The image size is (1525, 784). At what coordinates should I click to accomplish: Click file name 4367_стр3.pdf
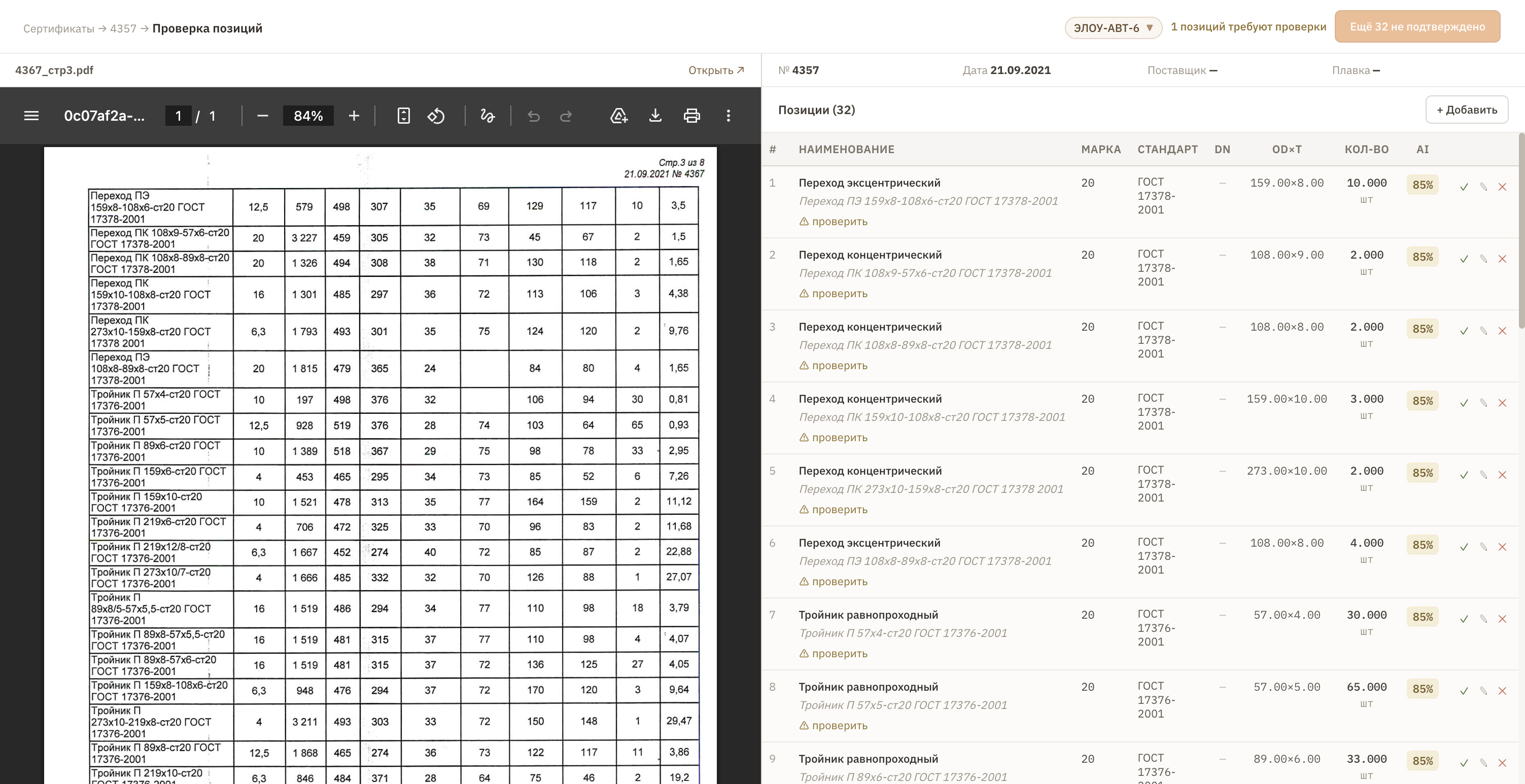tap(54, 70)
